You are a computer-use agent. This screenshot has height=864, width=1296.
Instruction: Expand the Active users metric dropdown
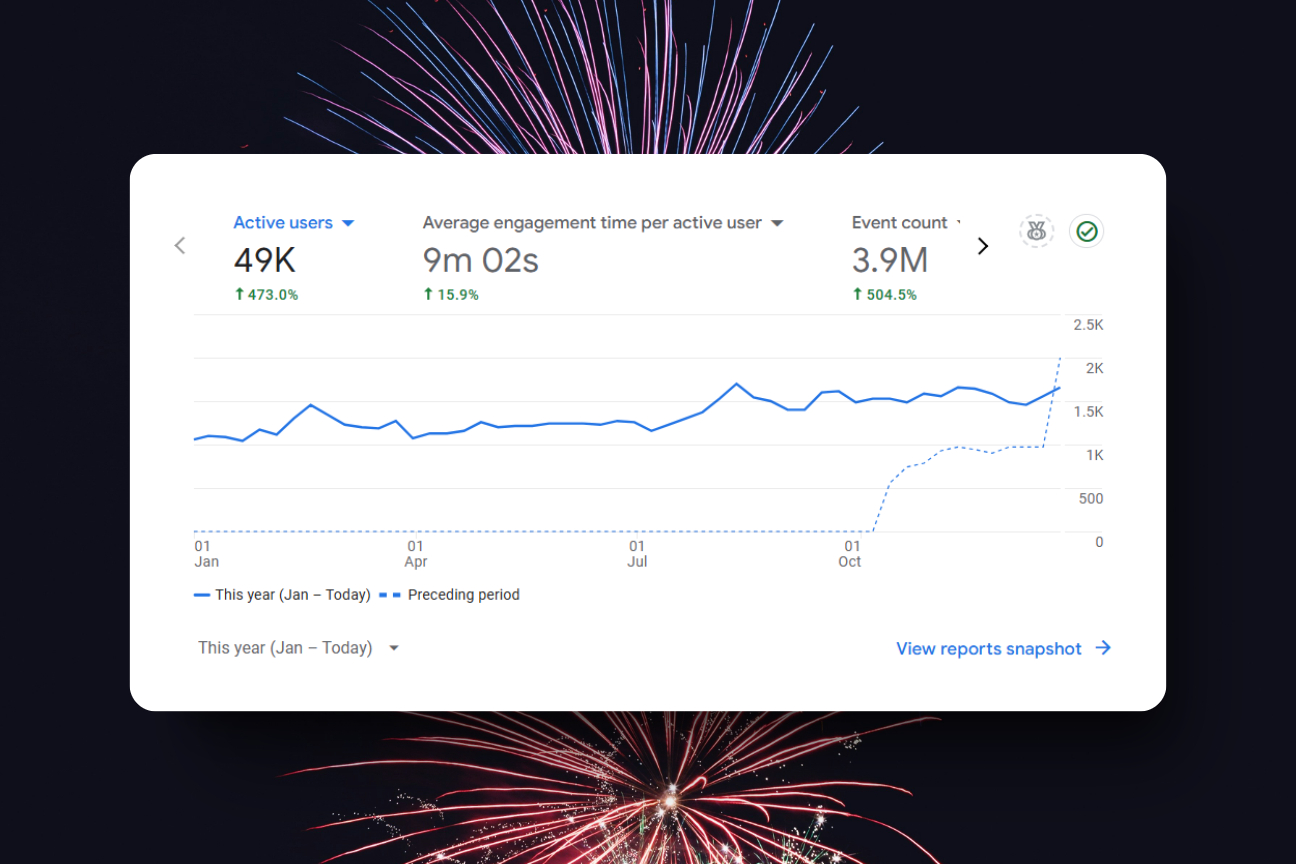(x=348, y=223)
